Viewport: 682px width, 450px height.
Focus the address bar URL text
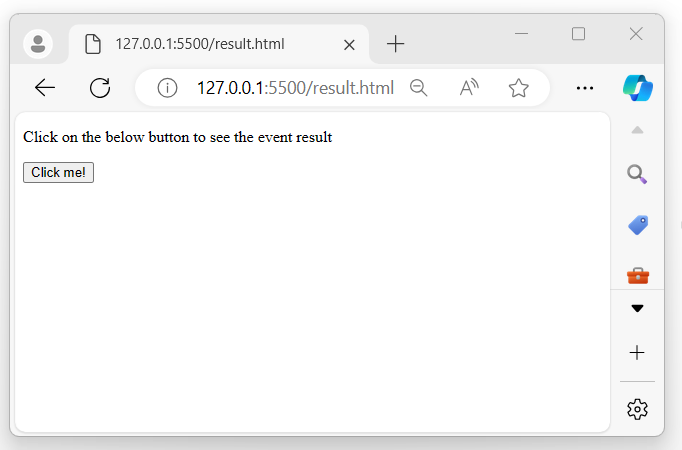click(x=295, y=88)
